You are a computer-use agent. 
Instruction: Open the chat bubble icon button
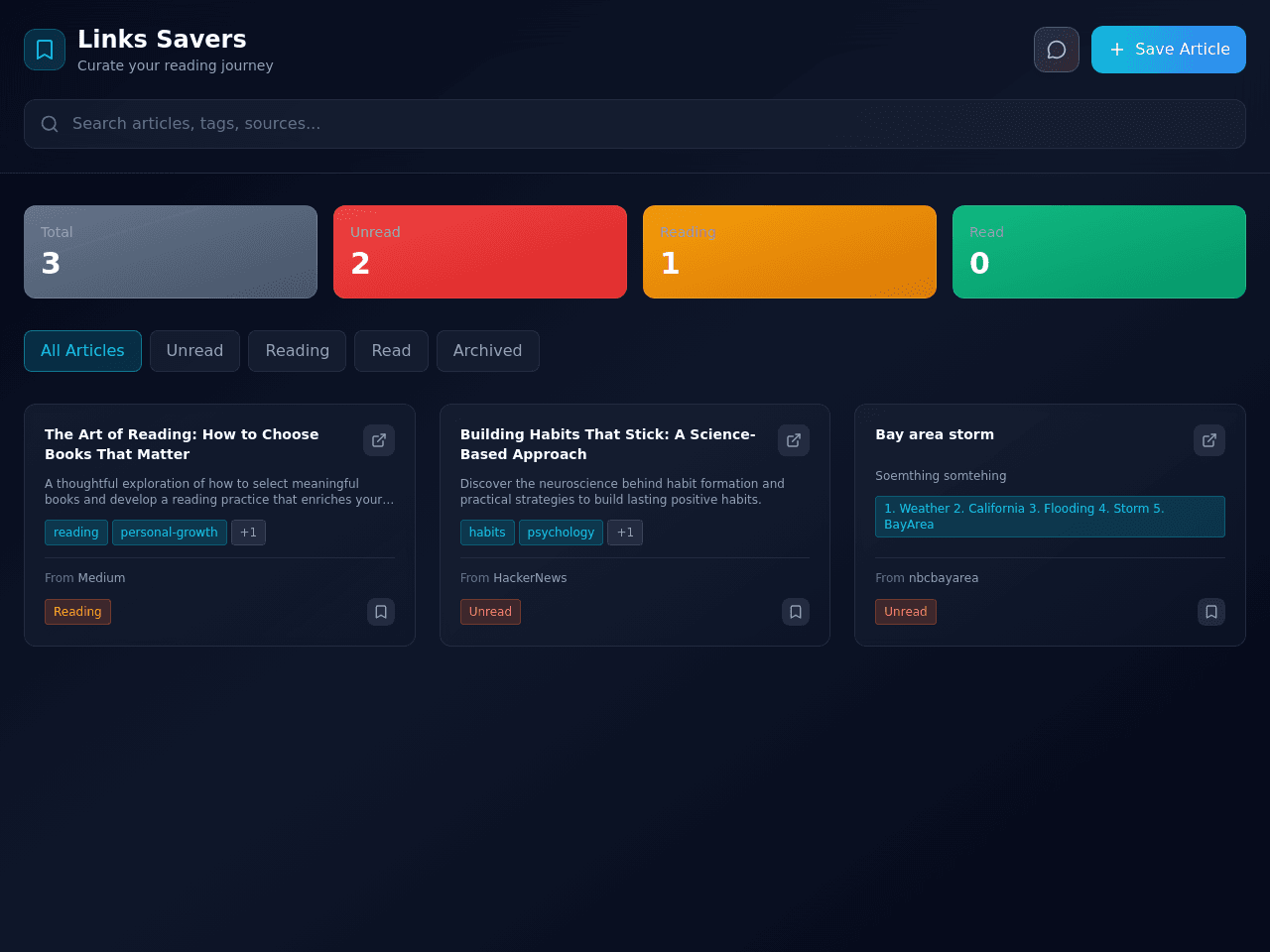(x=1057, y=50)
